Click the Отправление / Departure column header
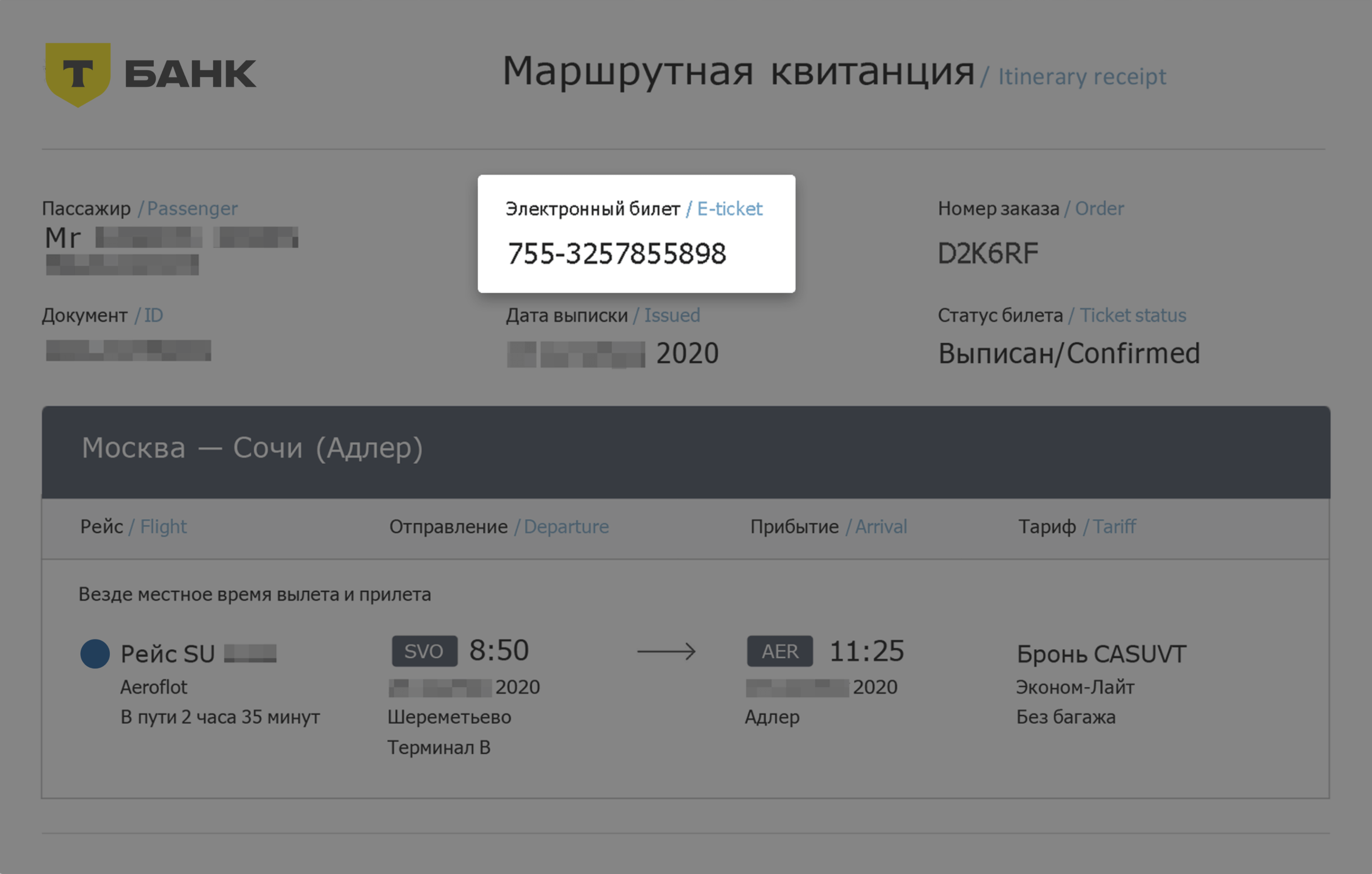This screenshot has height=874, width=1372. (499, 526)
